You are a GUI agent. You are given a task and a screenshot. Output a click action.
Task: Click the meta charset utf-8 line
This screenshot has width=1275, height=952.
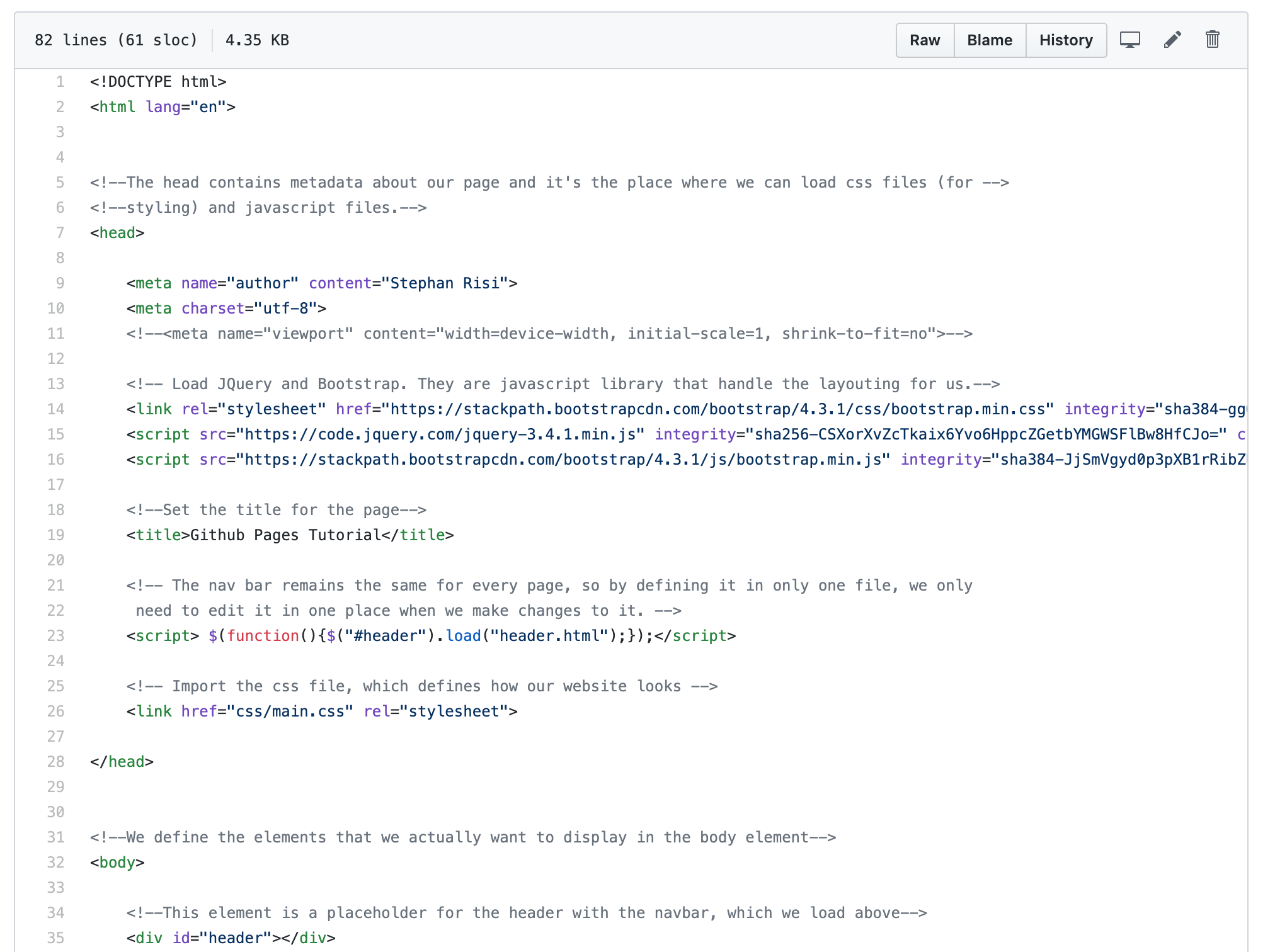226,309
